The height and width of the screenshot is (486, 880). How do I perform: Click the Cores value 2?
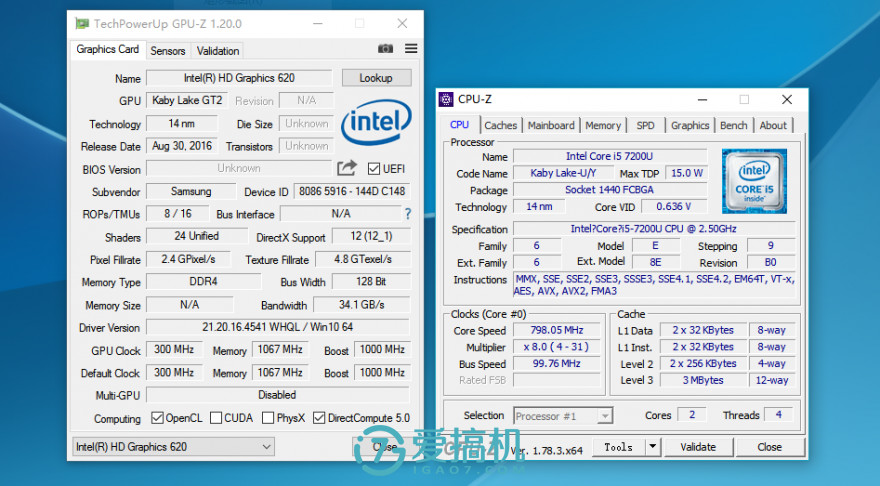(x=691, y=414)
